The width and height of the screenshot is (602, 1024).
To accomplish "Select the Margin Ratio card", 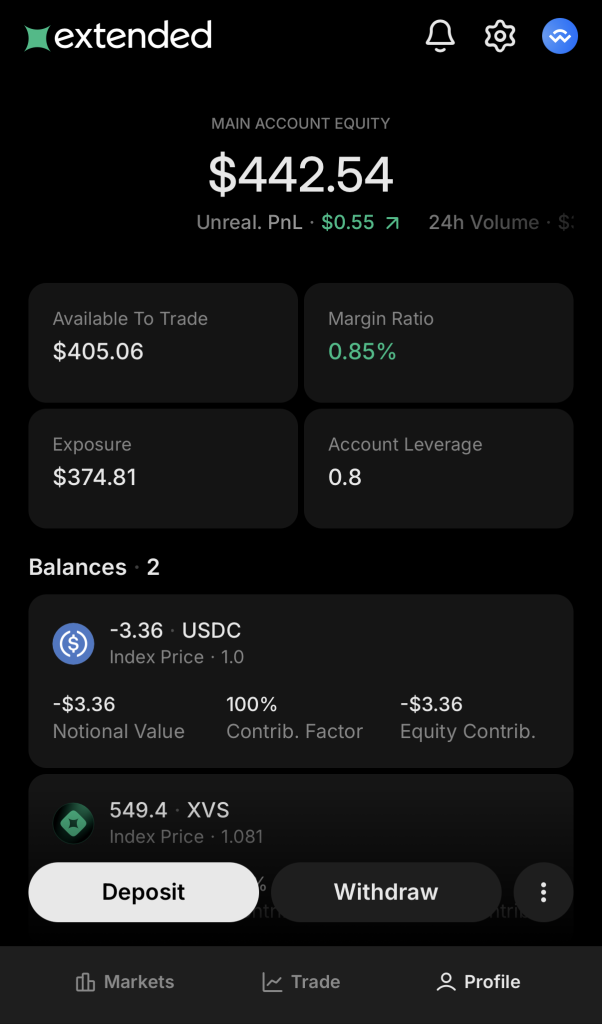I will click(x=438, y=342).
